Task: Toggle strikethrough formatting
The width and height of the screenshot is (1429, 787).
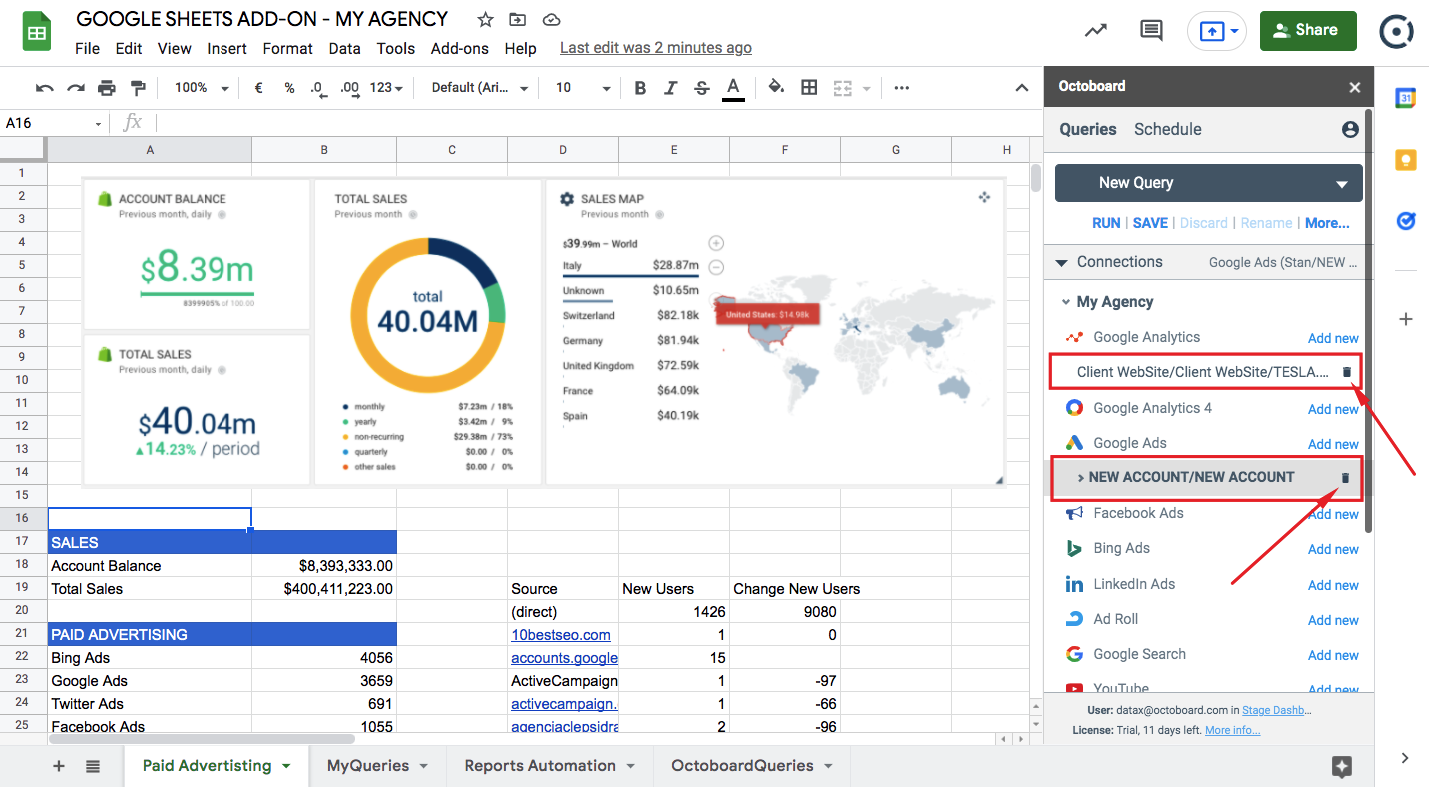Action: pyautogui.click(x=701, y=88)
